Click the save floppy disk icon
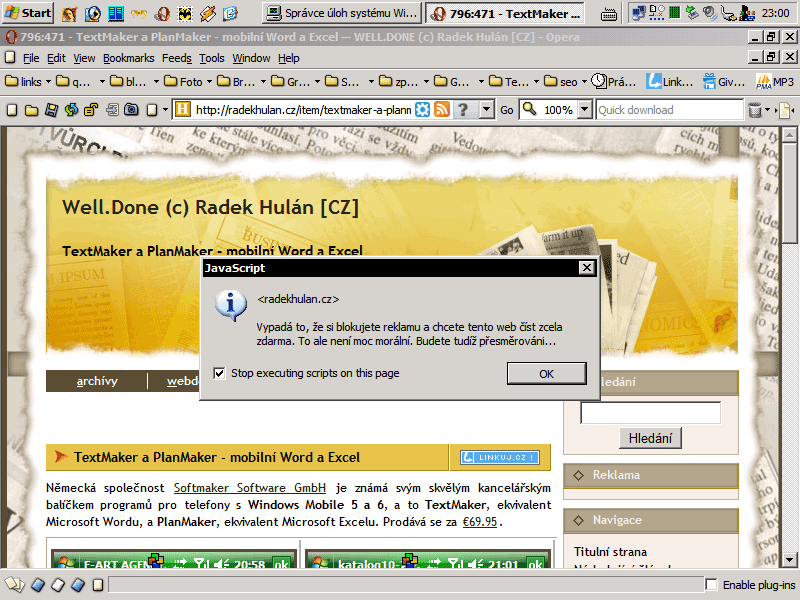 point(51,110)
